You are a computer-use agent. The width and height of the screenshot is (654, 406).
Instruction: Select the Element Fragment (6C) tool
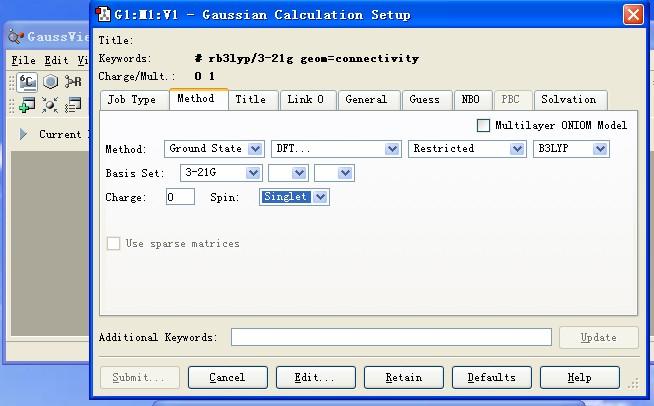click(27, 82)
